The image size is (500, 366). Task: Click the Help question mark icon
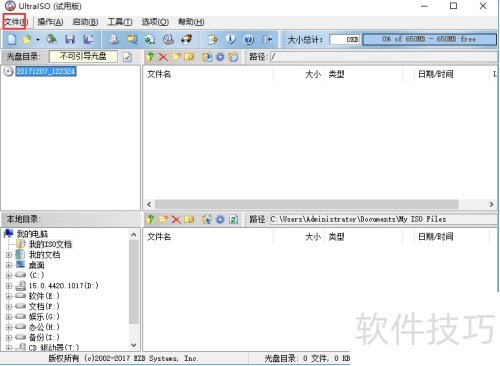(249, 40)
